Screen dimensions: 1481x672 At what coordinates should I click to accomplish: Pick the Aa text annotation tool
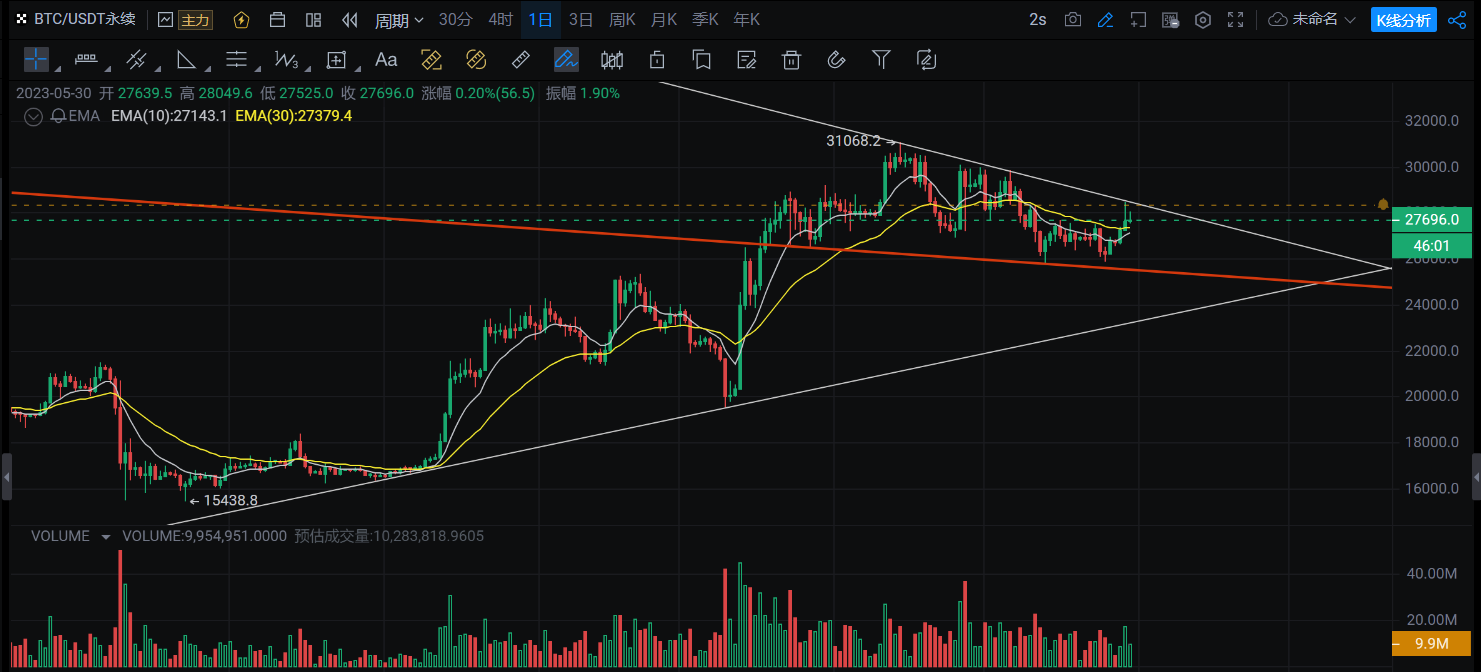[x=386, y=60]
